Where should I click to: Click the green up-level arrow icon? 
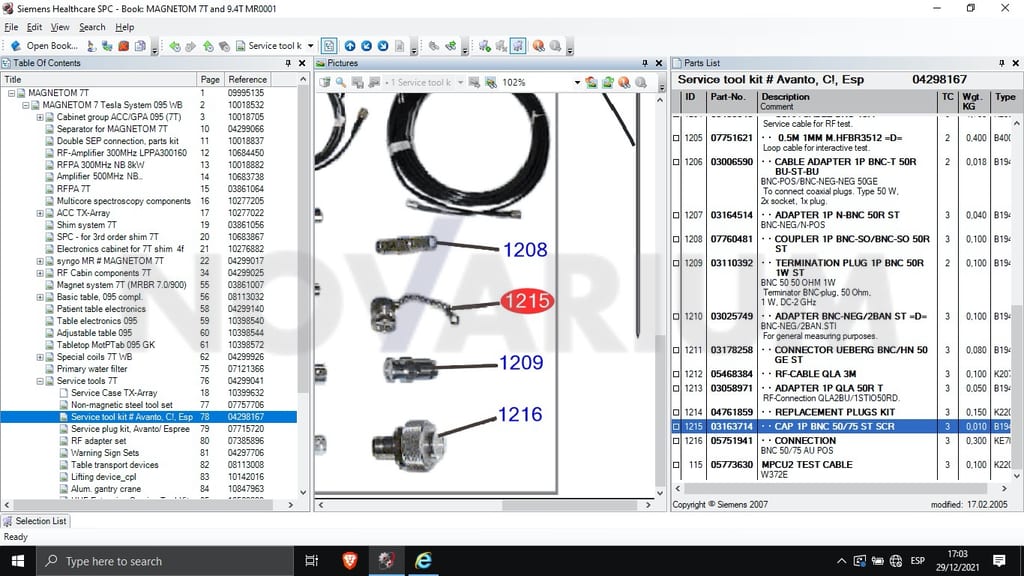(x=208, y=46)
